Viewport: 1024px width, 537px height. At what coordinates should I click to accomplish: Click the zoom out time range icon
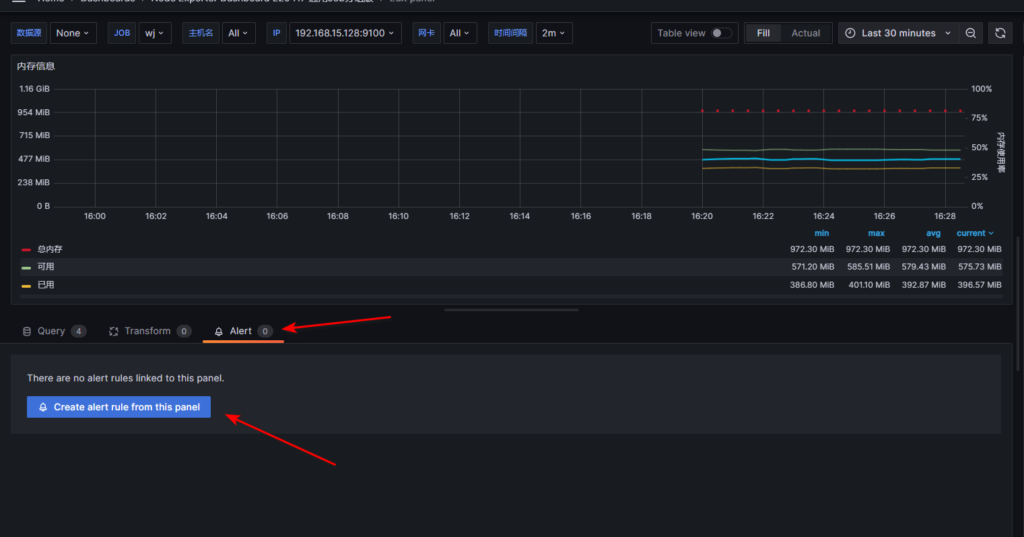(971, 33)
